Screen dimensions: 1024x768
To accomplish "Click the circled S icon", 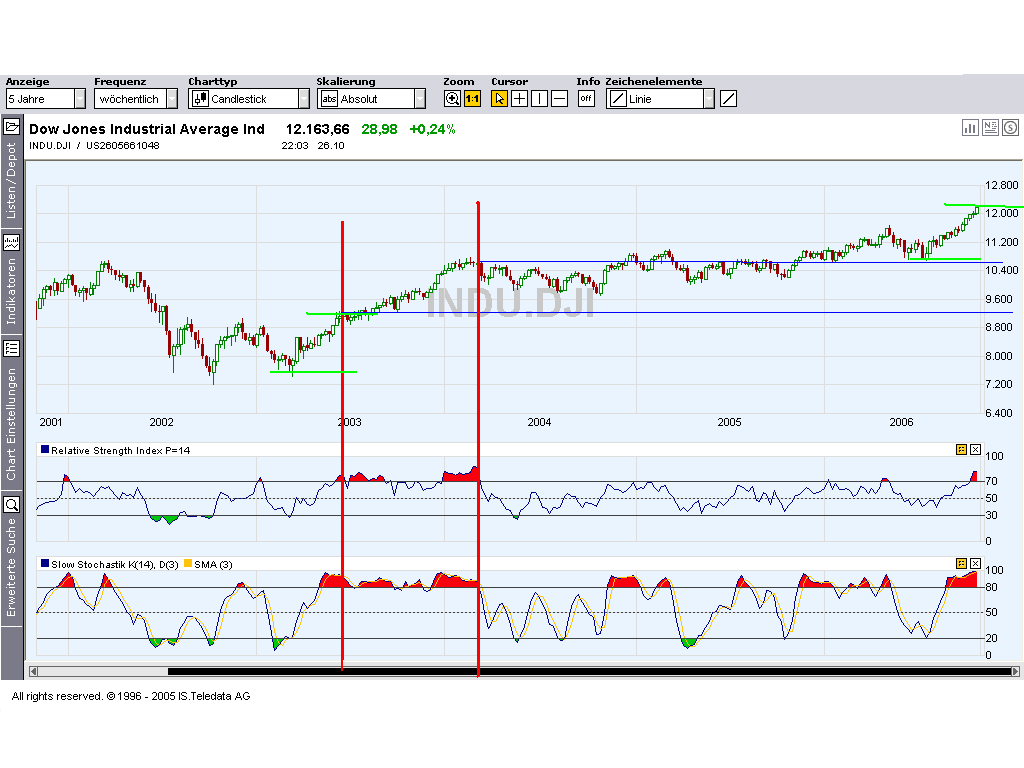I will pyautogui.click(x=1010, y=128).
